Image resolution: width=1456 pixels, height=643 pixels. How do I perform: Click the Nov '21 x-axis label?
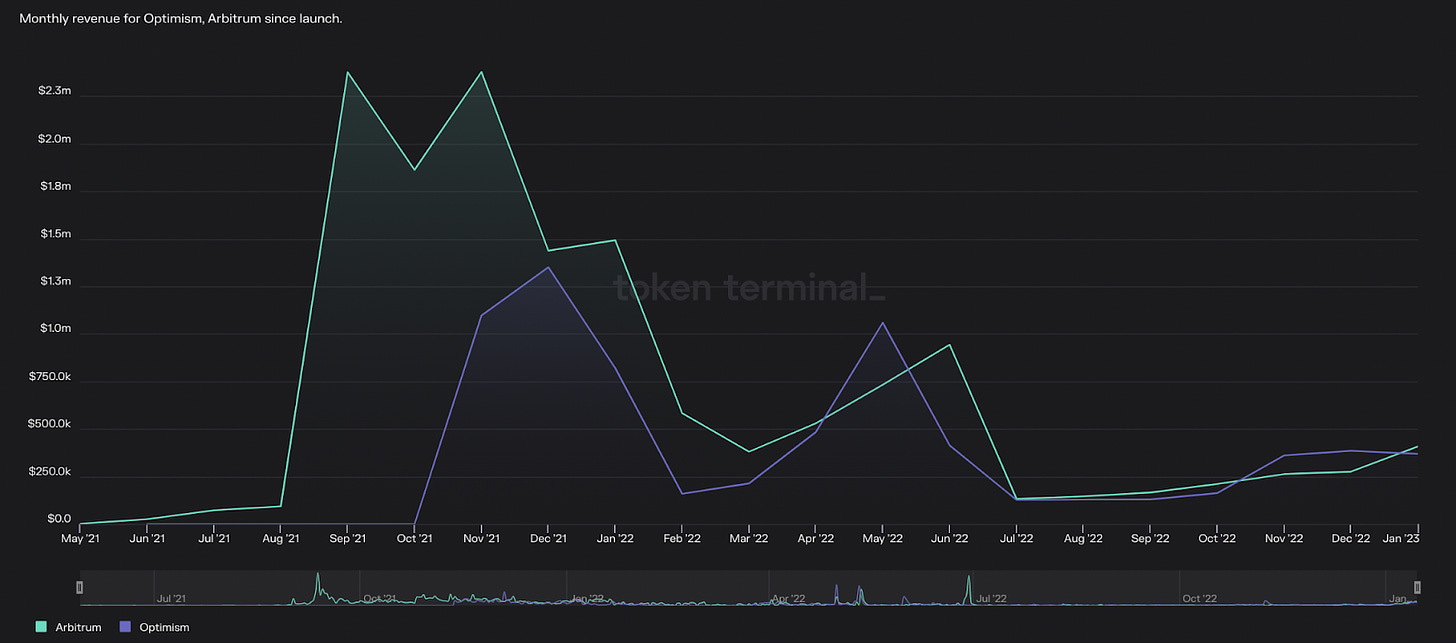pyautogui.click(x=481, y=539)
